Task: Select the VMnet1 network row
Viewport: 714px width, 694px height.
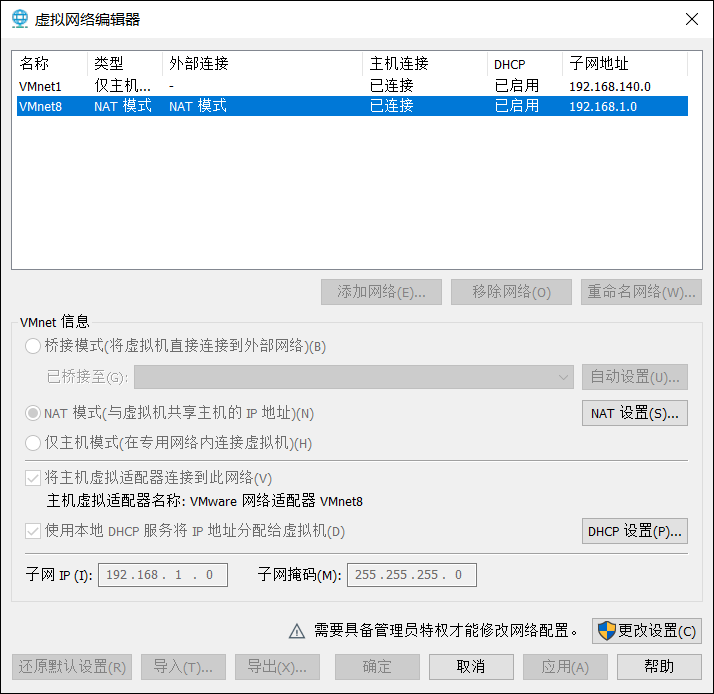Action: point(352,86)
